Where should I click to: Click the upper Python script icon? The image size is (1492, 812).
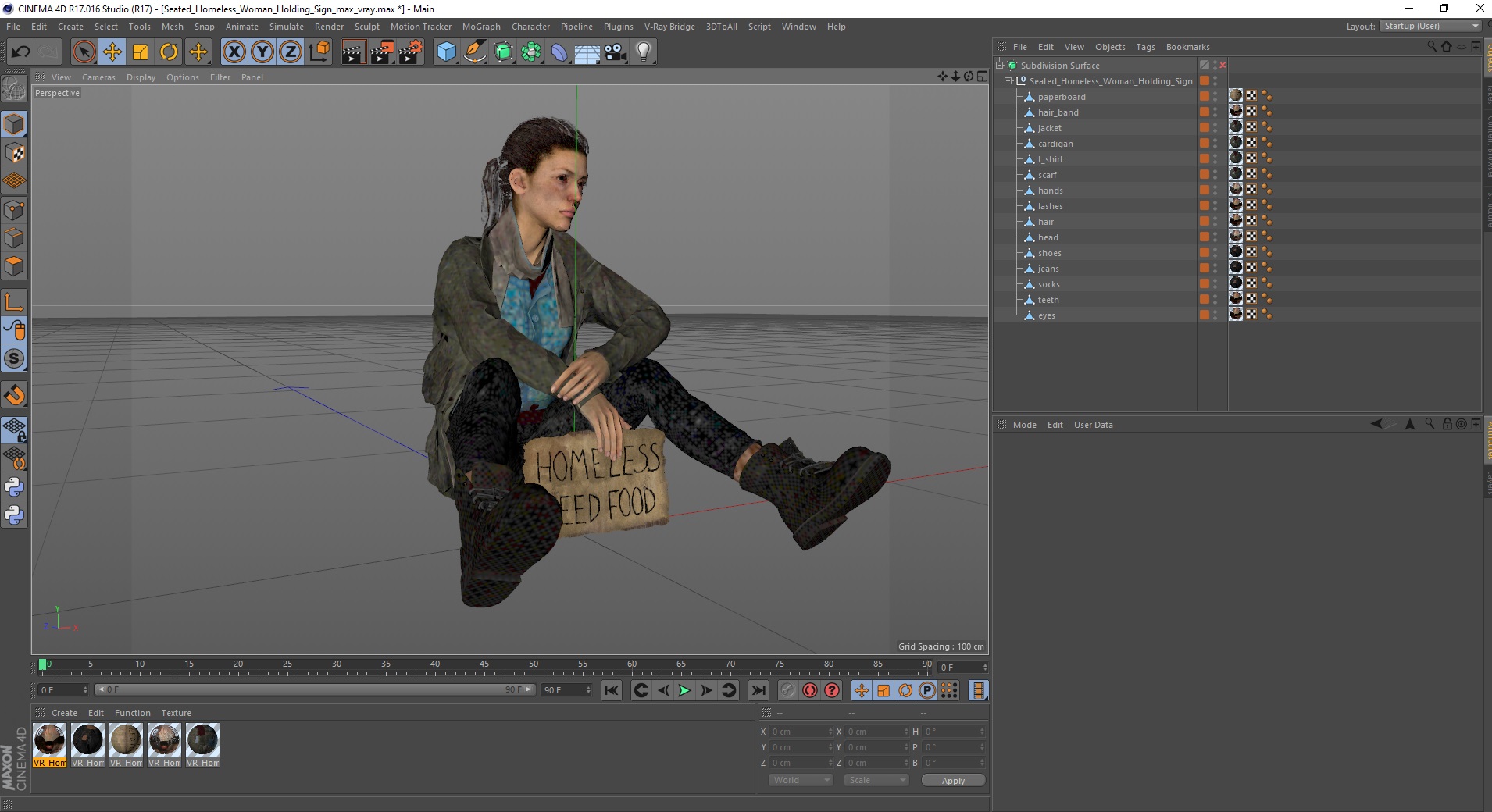point(14,487)
